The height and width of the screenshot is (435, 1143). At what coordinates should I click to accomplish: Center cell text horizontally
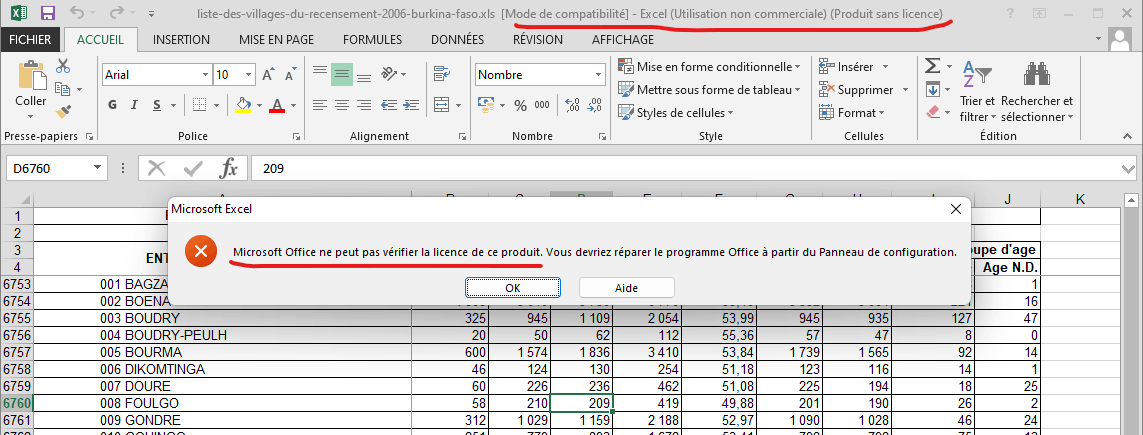pos(341,105)
